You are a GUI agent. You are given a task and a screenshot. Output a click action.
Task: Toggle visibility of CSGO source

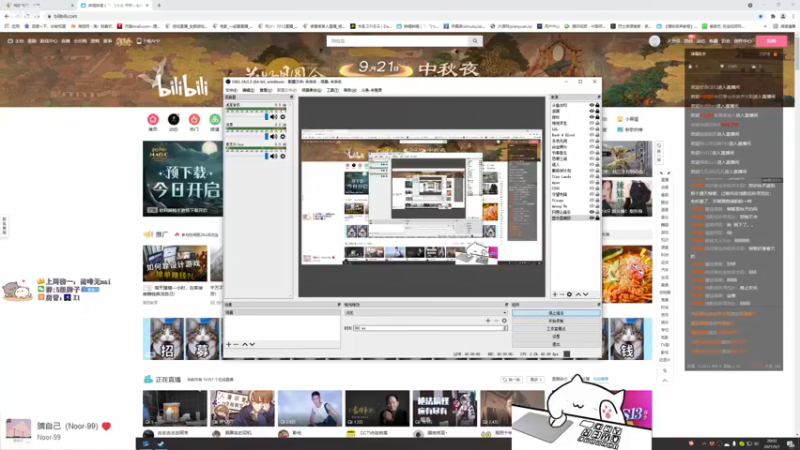tap(592, 188)
